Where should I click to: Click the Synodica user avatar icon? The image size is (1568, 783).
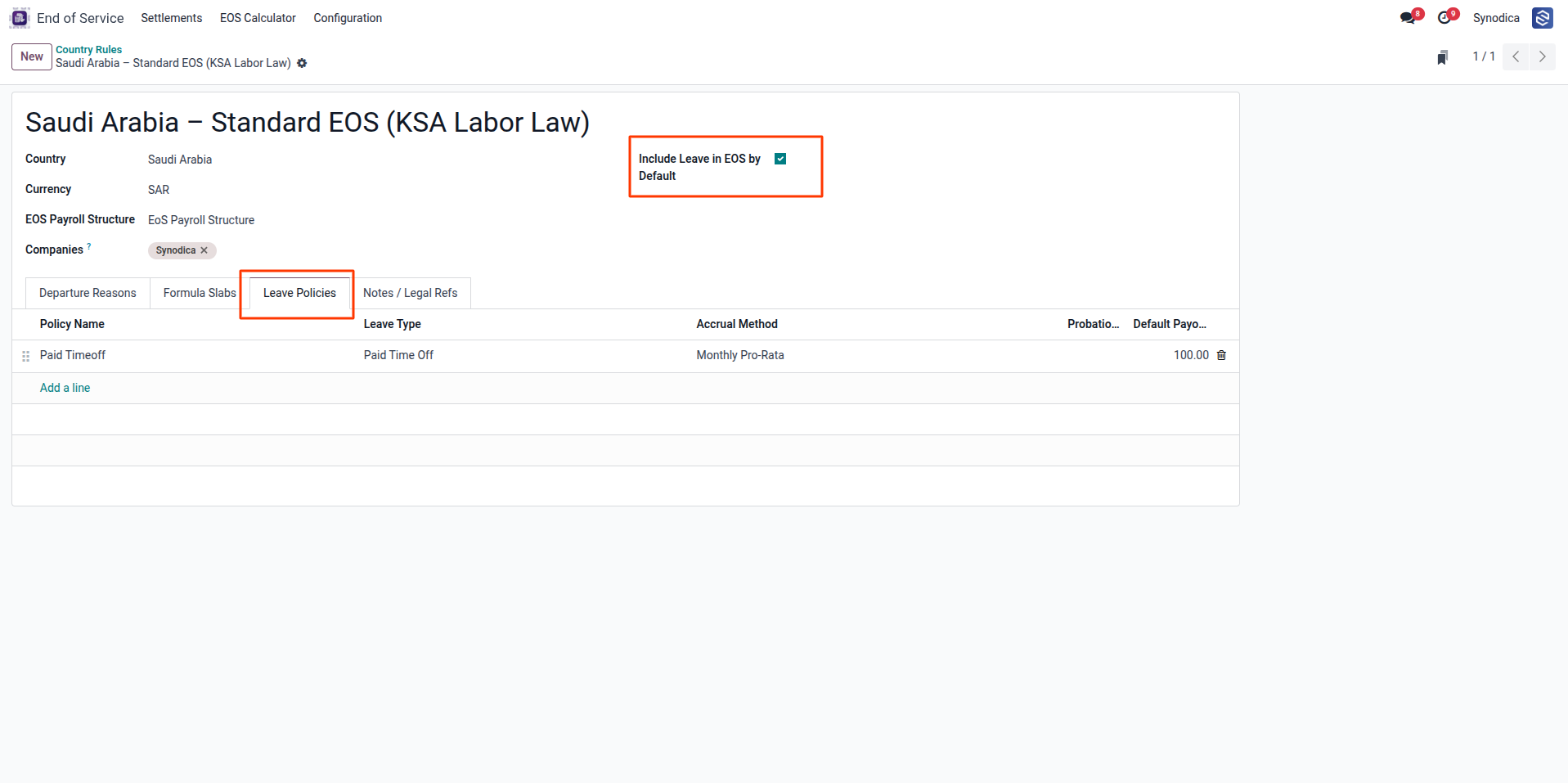click(1543, 18)
